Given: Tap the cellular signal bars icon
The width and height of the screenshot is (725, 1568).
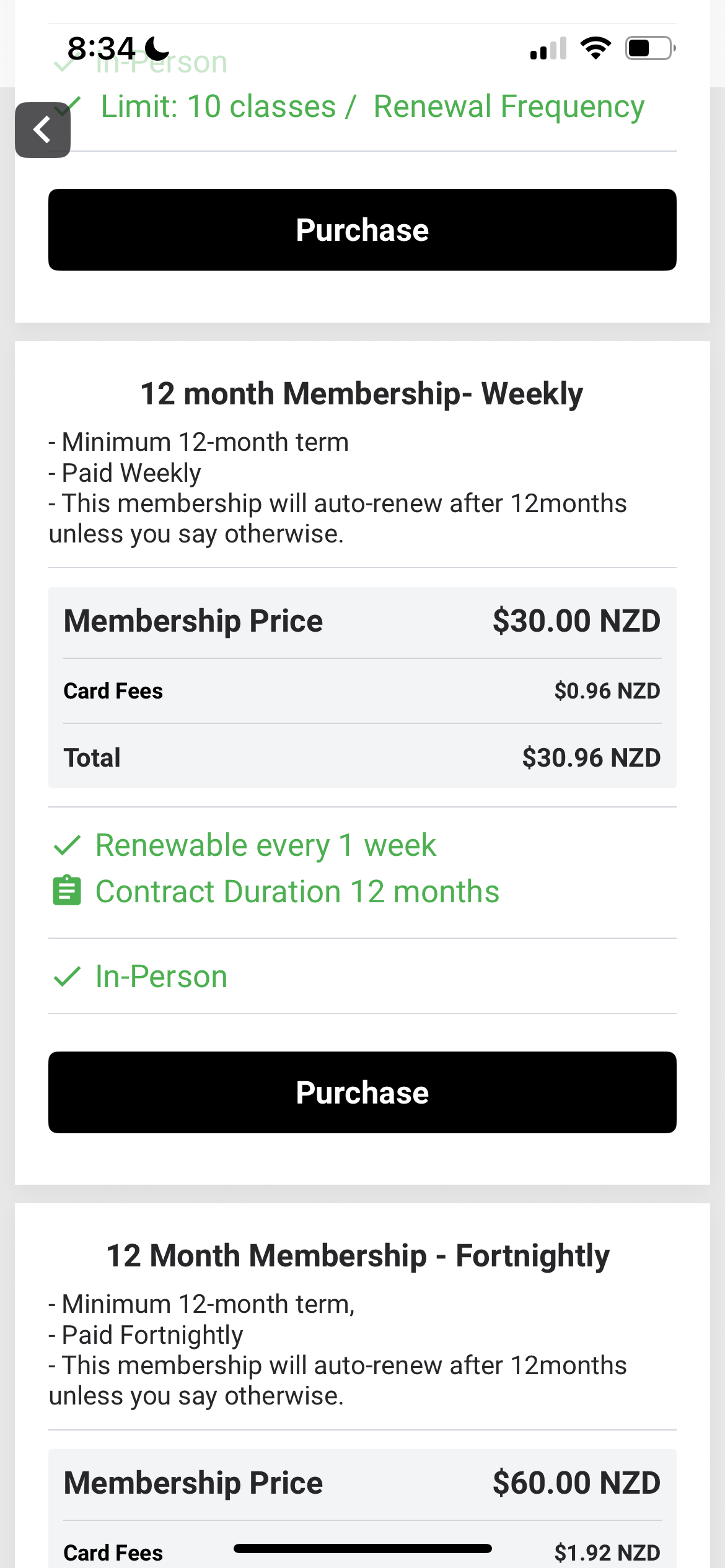Looking at the screenshot, I should click(x=548, y=48).
